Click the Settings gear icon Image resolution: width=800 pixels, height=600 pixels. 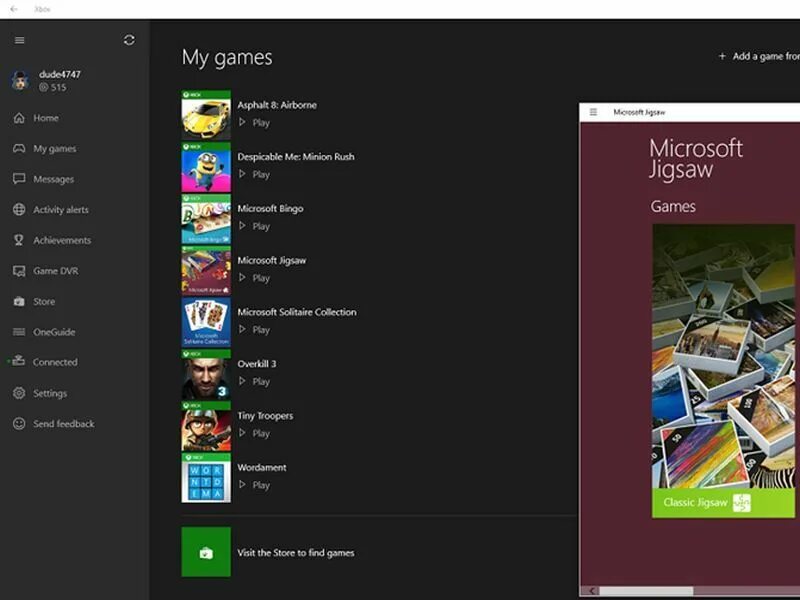[19, 393]
